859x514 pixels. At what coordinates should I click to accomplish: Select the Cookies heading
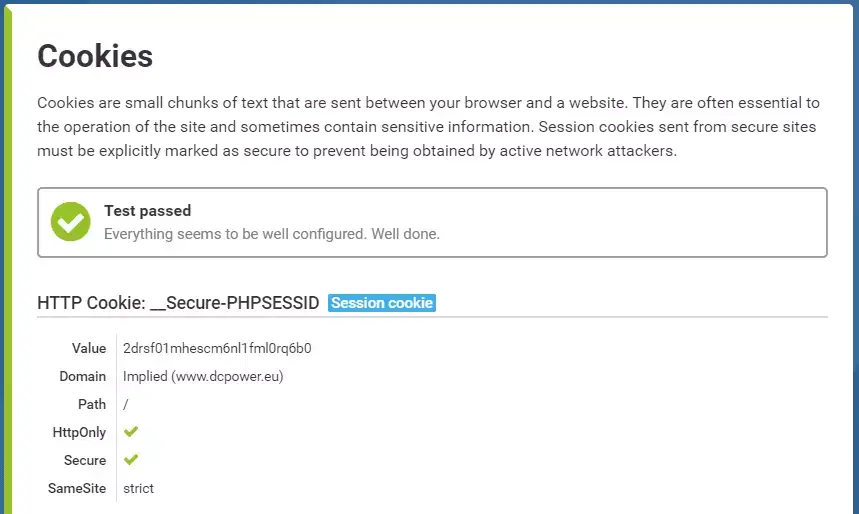pyautogui.click(x=95, y=56)
